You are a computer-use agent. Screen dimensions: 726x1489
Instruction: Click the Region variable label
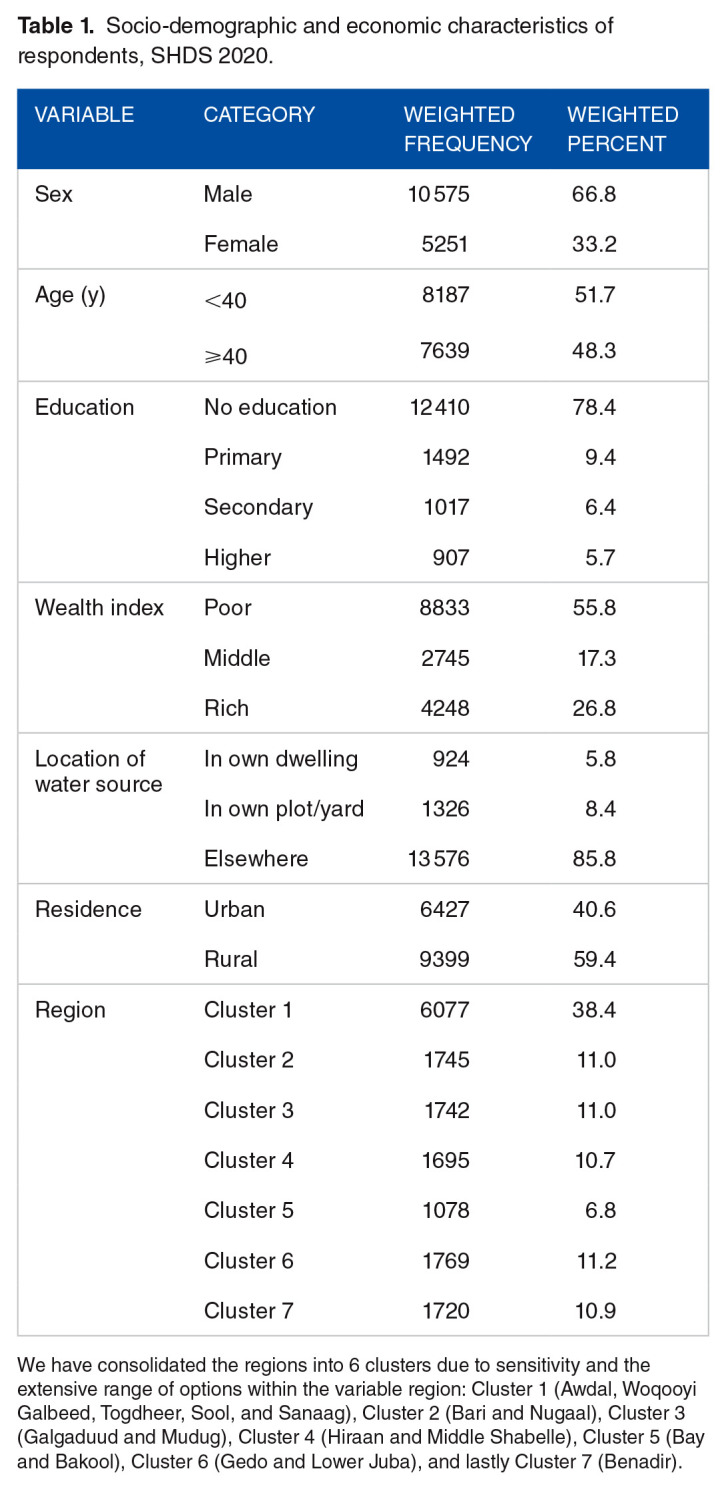pyautogui.click(x=70, y=1010)
